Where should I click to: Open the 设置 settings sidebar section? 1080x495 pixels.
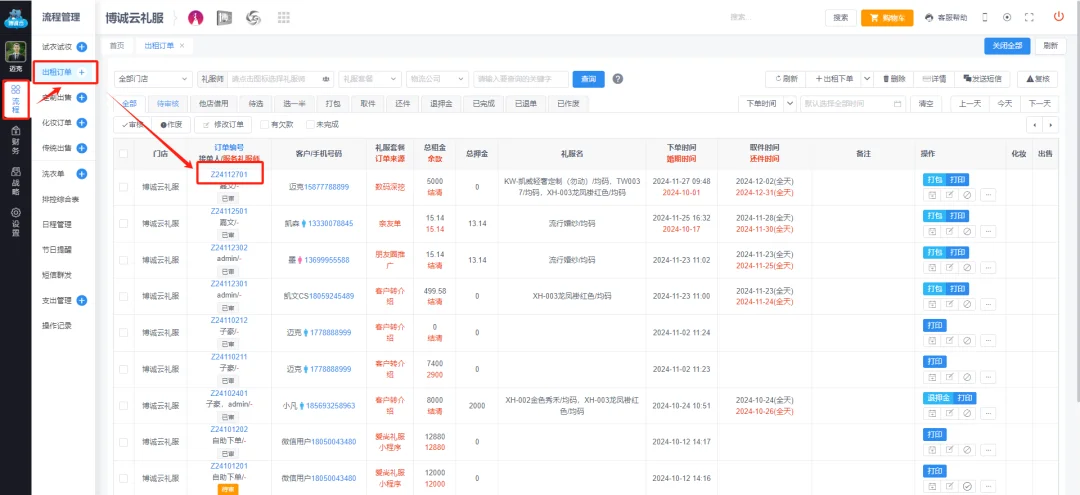15,219
